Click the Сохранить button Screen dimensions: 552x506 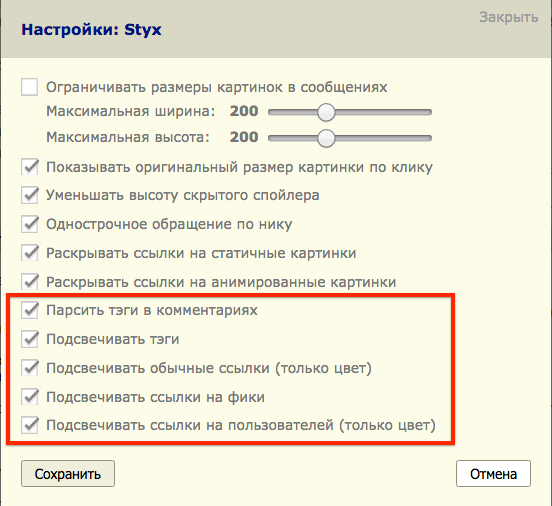[x=68, y=474]
